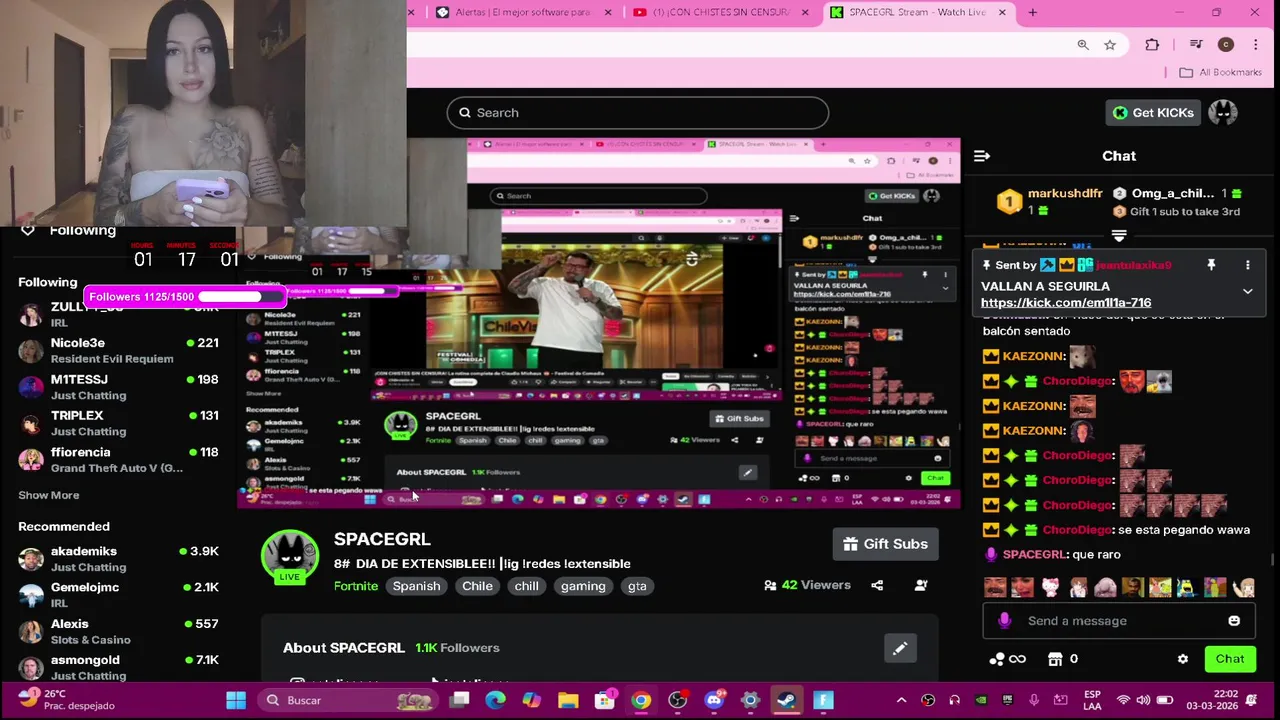Close the SPACEGRL Stream tab

pyautogui.click(x=1002, y=12)
